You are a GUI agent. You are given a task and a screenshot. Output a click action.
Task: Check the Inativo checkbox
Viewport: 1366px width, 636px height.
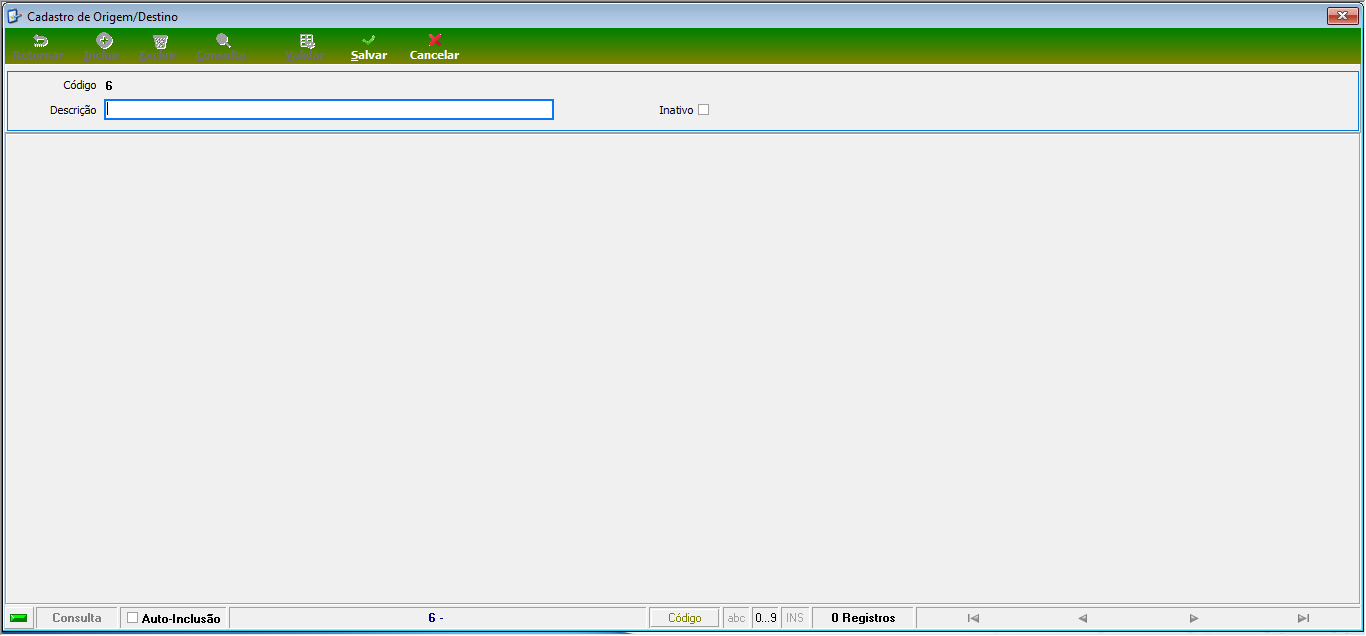tap(703, 110)
